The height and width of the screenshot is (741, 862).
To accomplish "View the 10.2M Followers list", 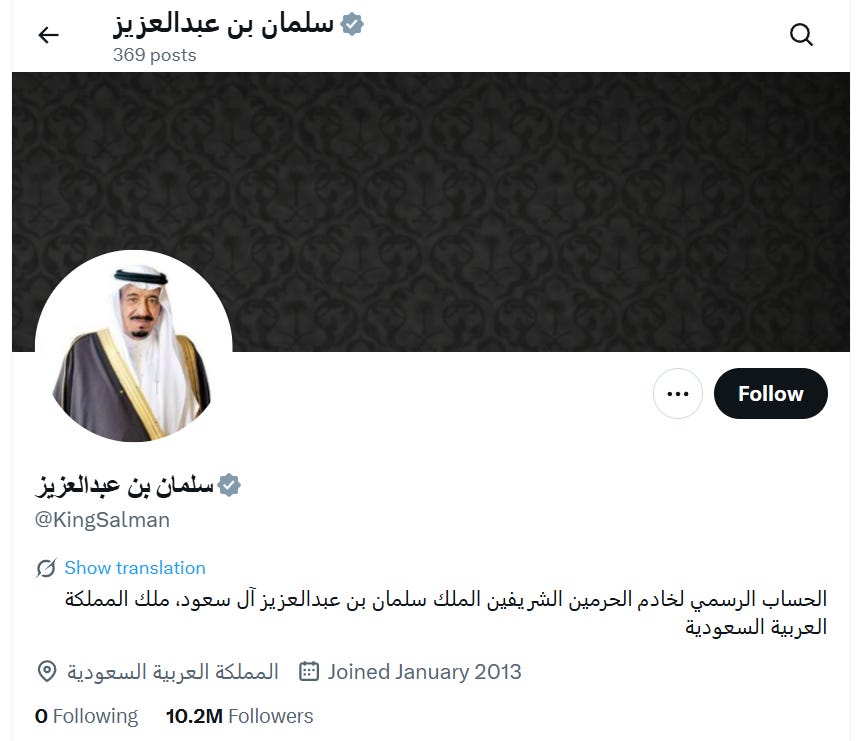I will coord(239,716).
